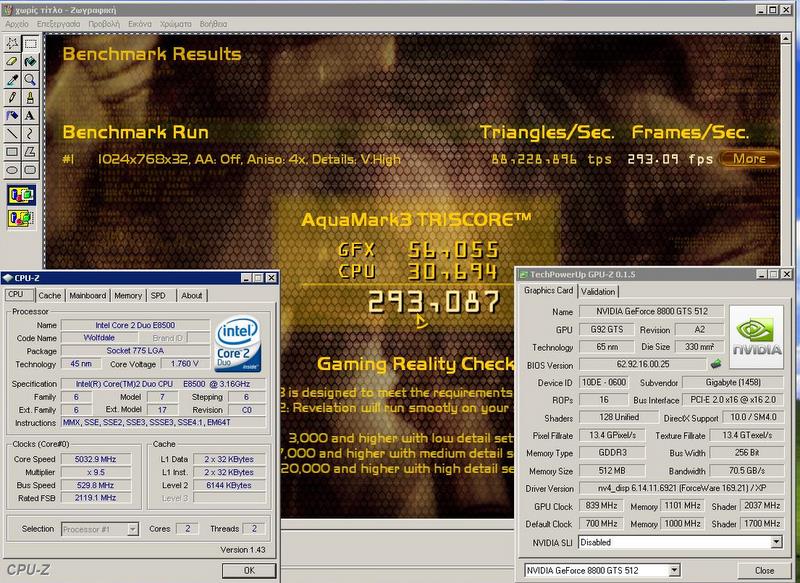800x583 pixels.
Task: Click the BIOS Version 62.92.16.00.25 field
Action: click(643, 364)
